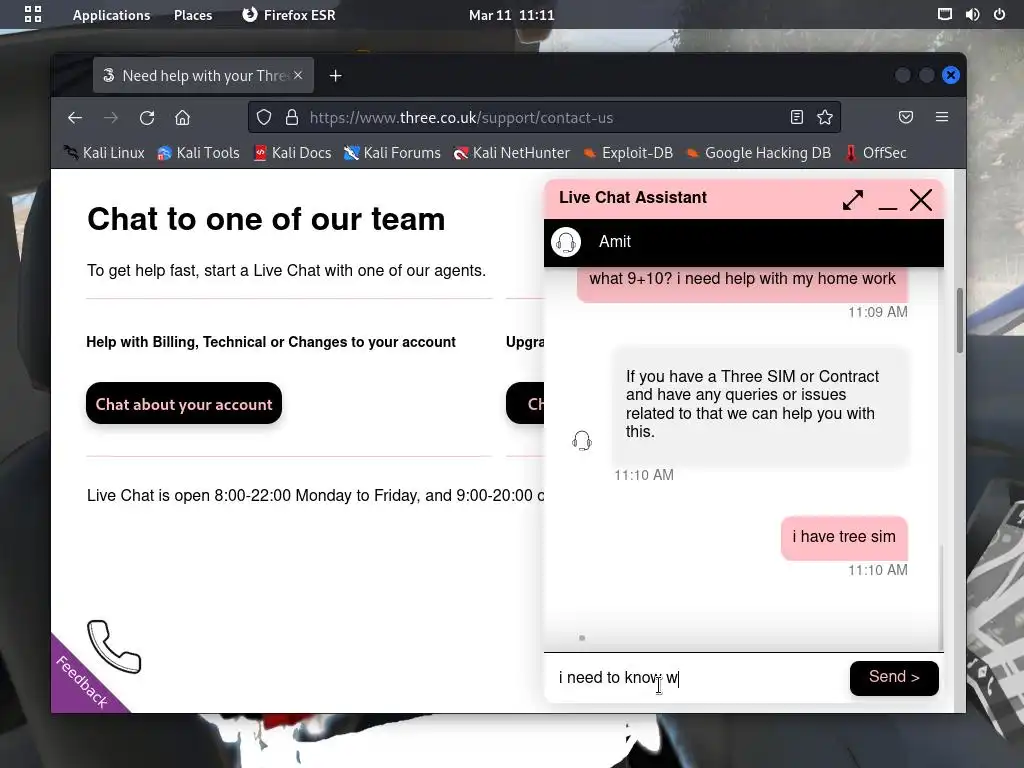Open the OffSec bookmark
This screenshot has height=768, width=1024.
click(876, 153)
